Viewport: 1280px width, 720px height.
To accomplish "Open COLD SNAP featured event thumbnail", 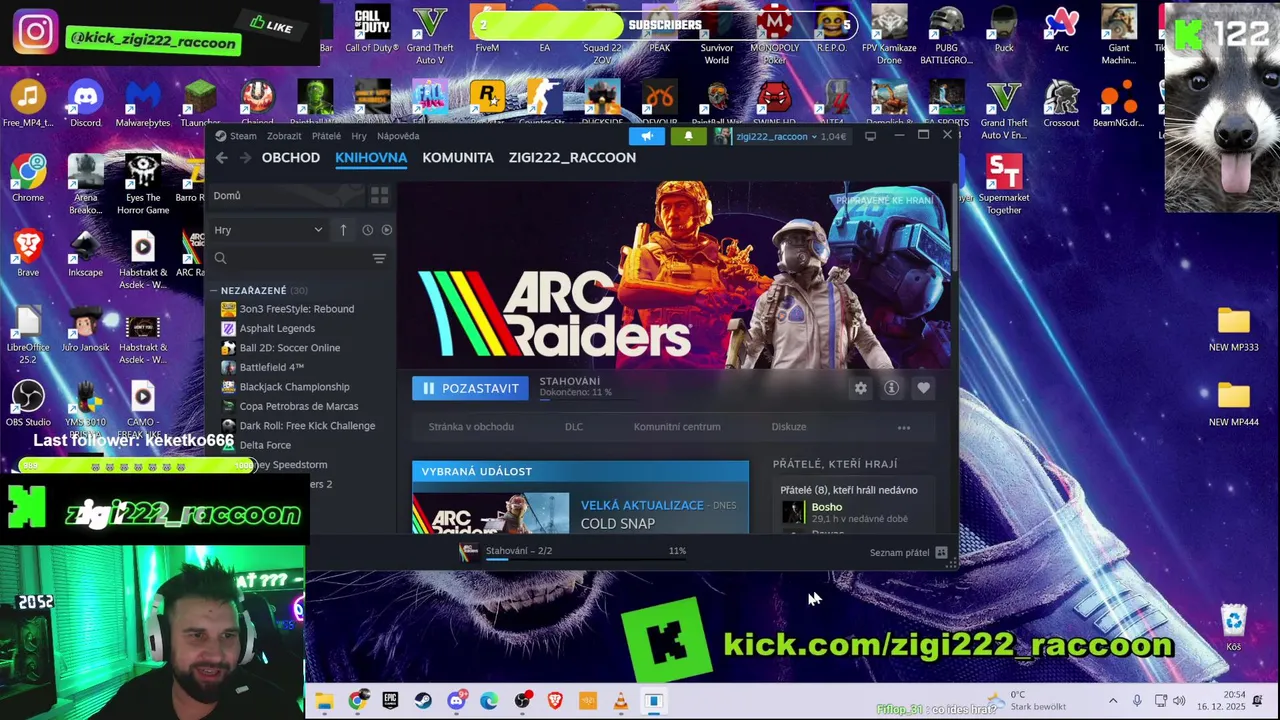I will pos(491,511).
